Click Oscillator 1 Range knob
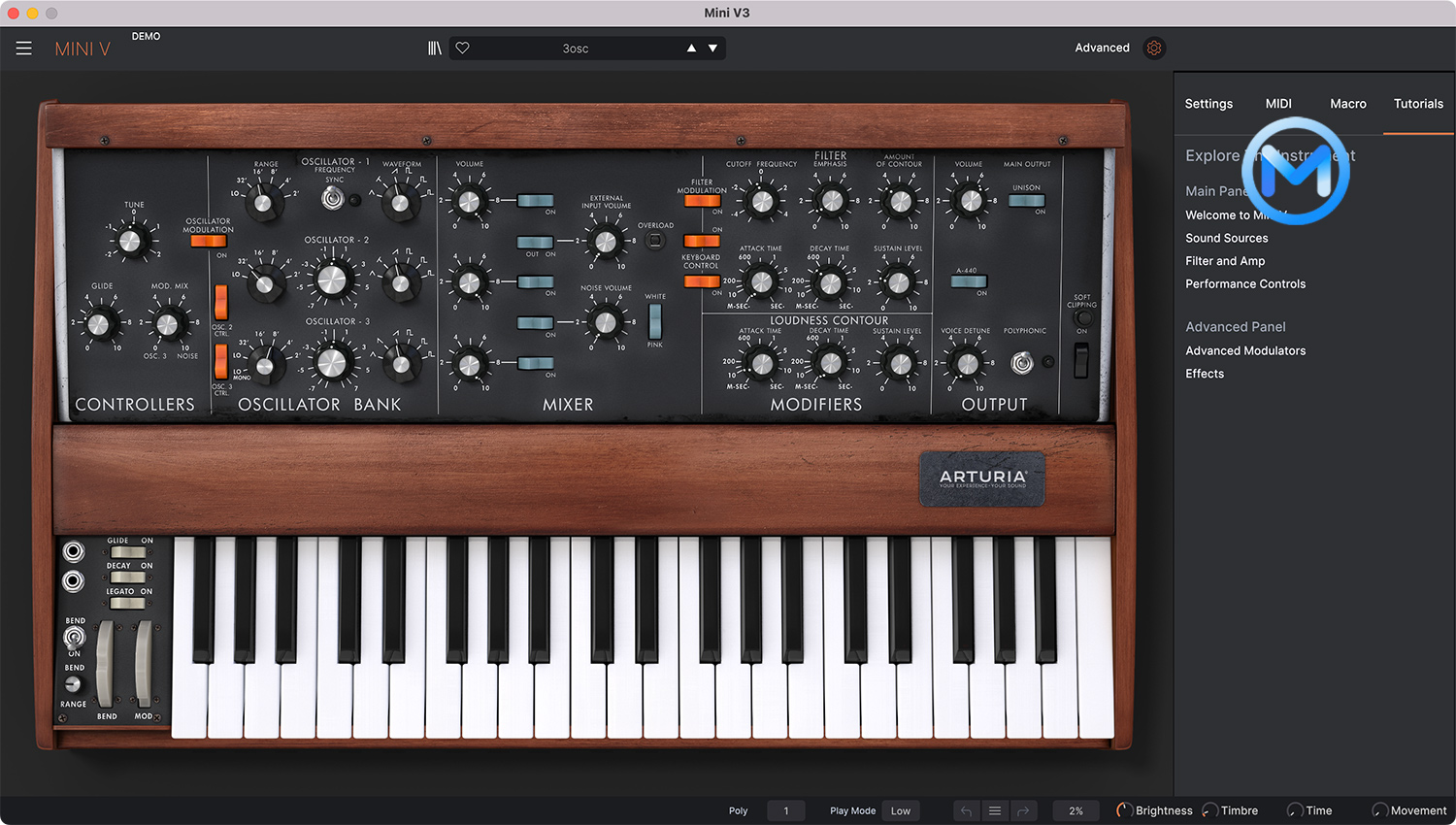This screenshot has width=1456, height=825. tap(262, 202)
